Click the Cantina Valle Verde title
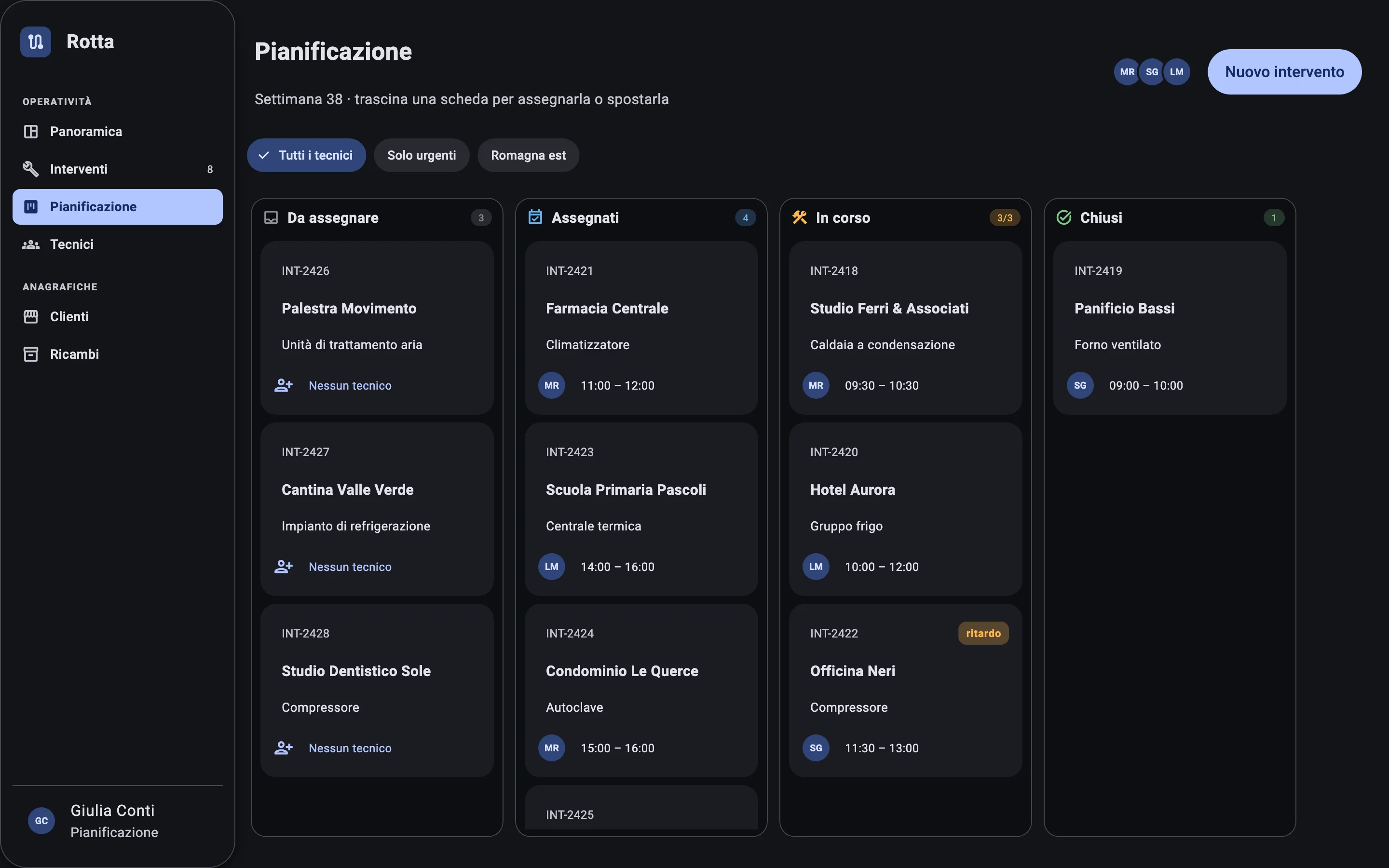 pos(348,489)
